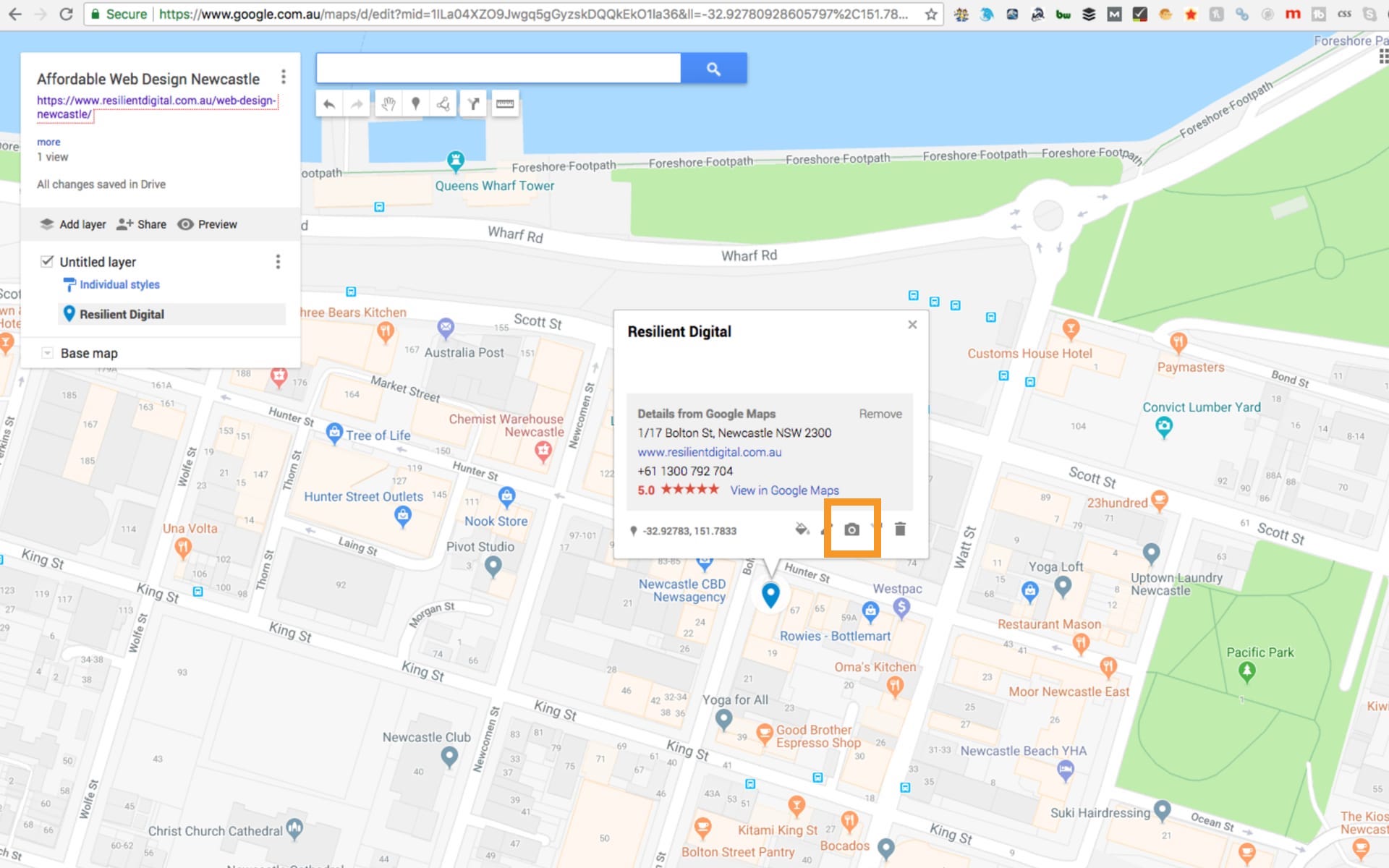Screen dimensions: 1389x868
Task: Expand the Base map section arrow
Action: (x=47, y=353)
